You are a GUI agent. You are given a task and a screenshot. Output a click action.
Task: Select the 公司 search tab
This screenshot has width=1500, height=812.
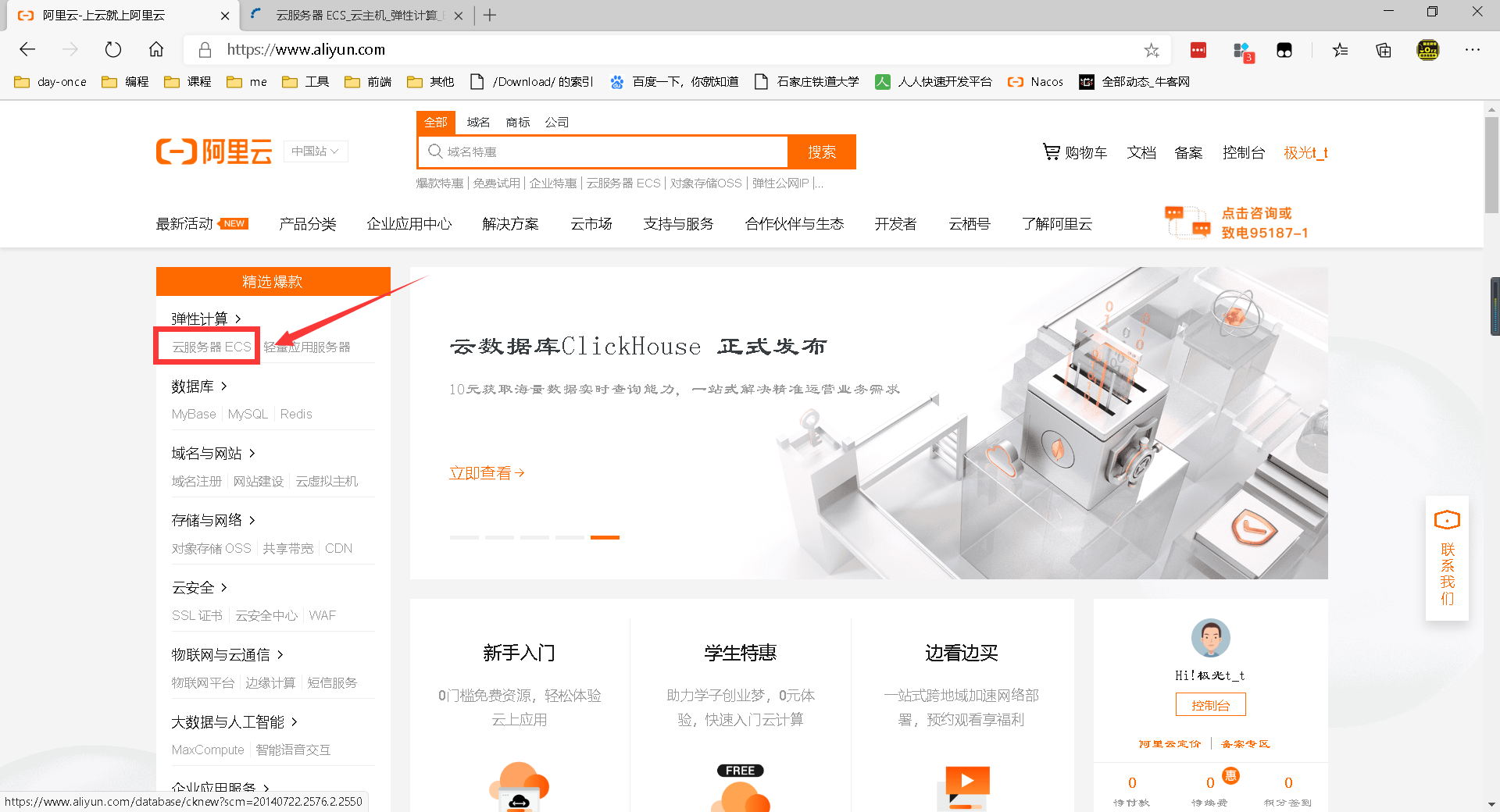tap(557, 122)
